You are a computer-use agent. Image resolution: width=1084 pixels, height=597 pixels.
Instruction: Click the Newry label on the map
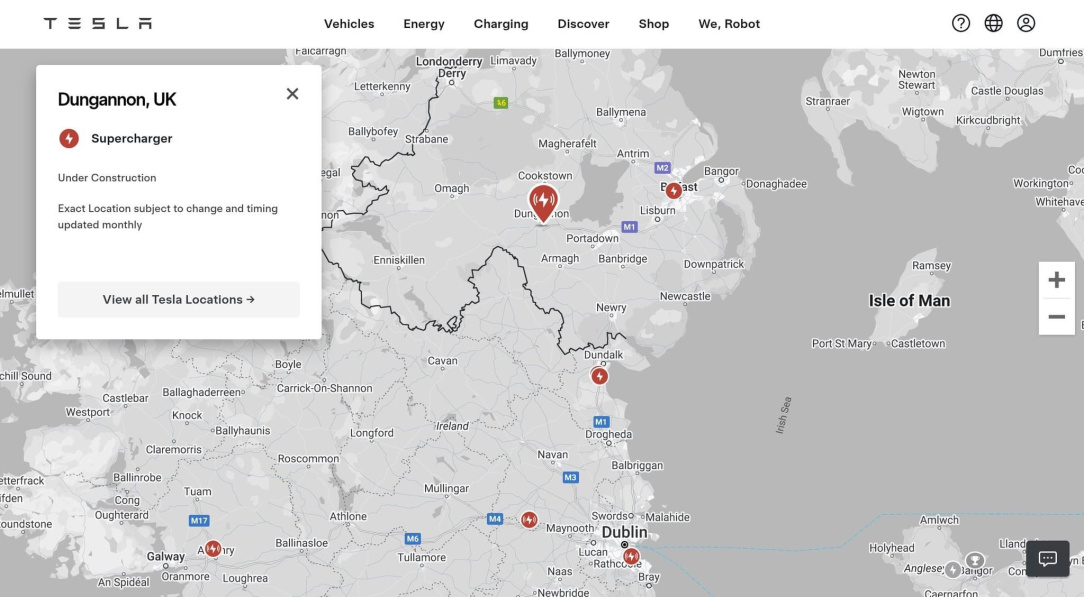pos(611,307)
